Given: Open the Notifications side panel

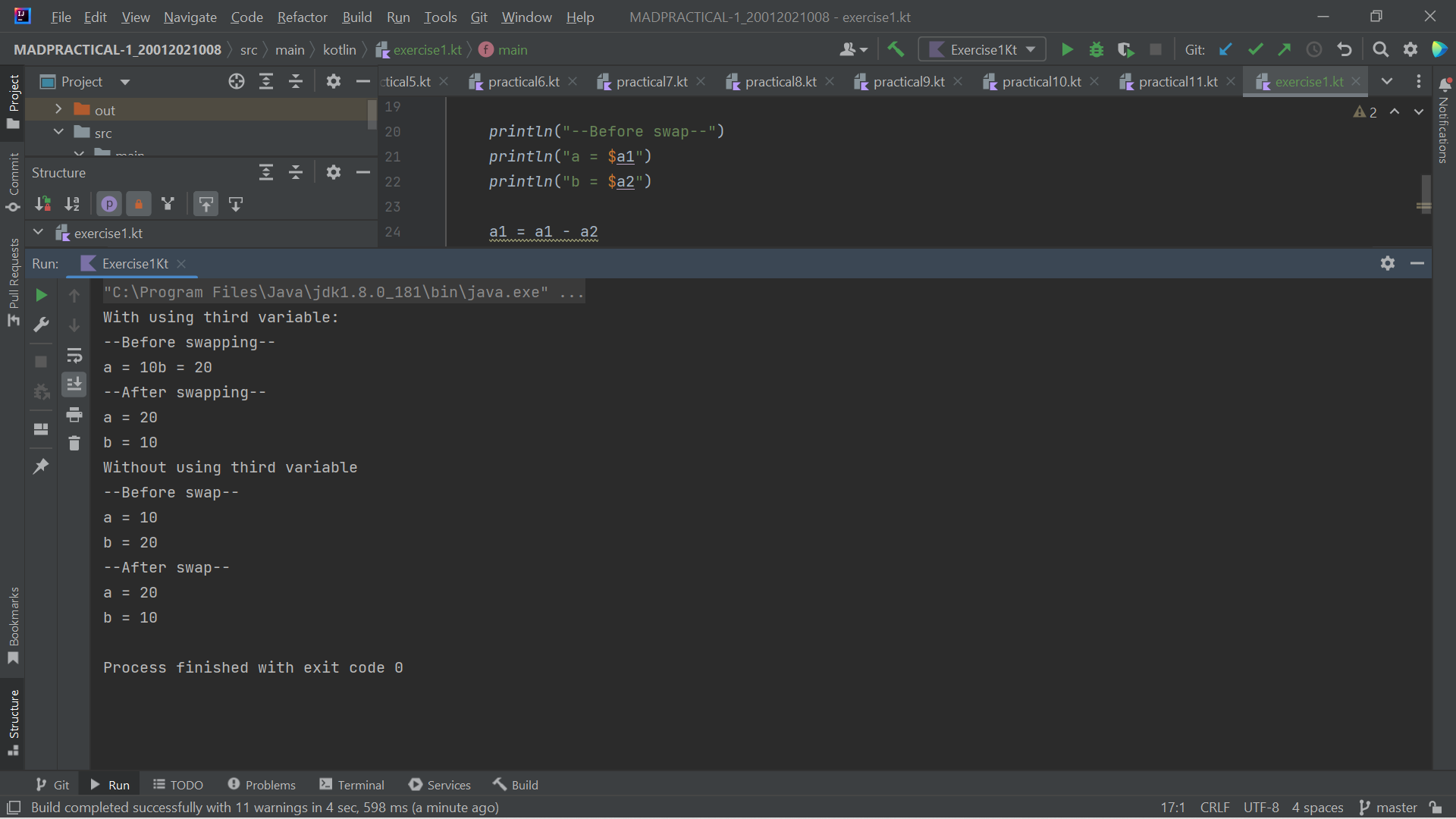Looking at the screenshot, I should pos(1444,119).
